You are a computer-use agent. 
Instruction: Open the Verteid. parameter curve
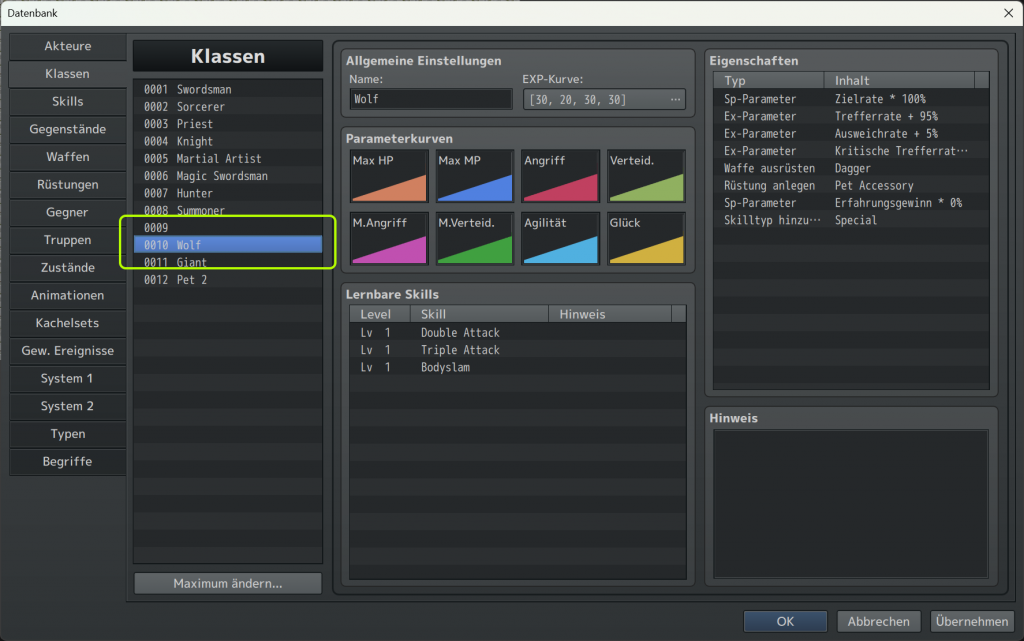[x=647, y=177]
